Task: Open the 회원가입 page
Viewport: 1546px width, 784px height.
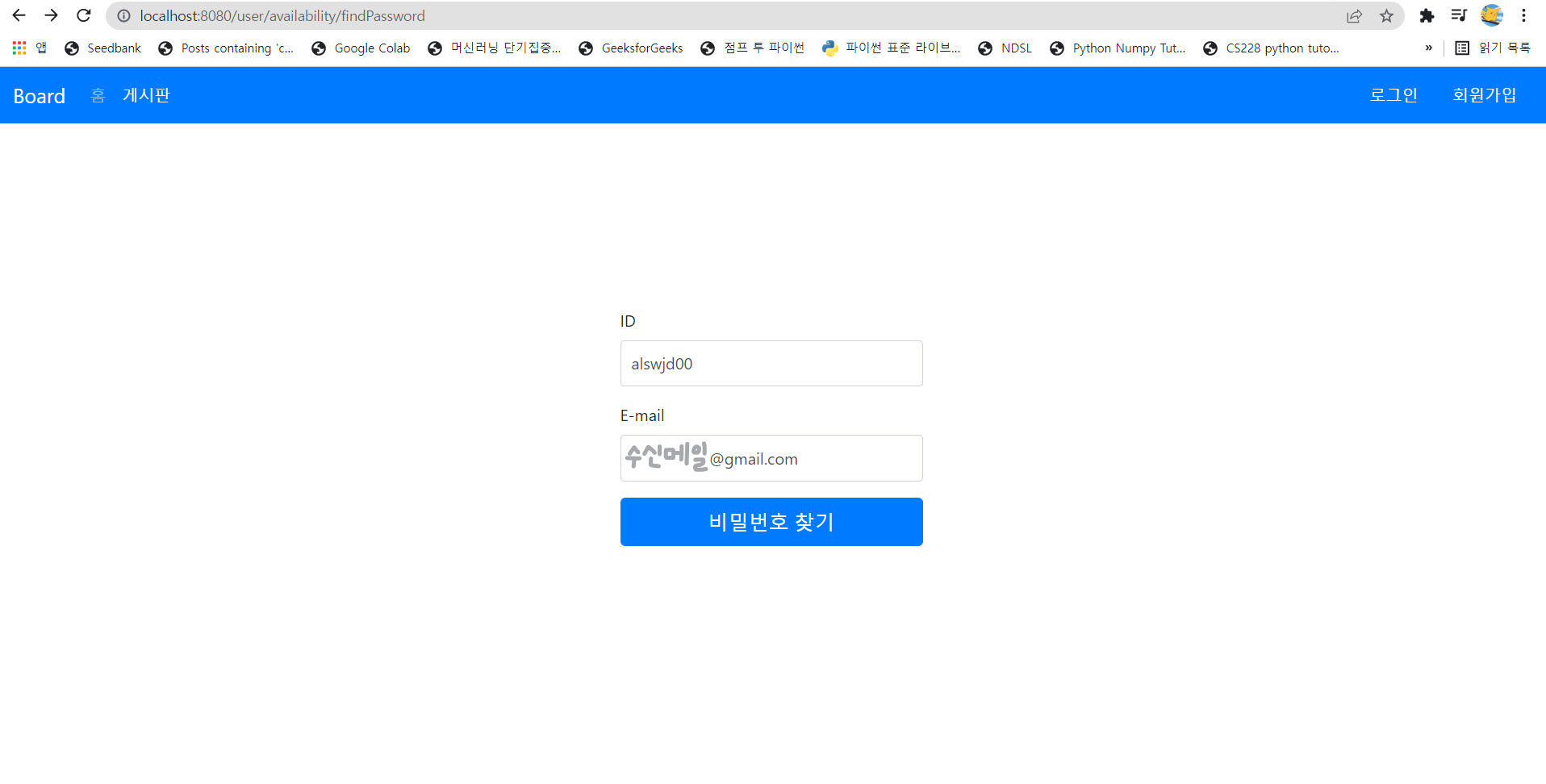Action: 1485,95
